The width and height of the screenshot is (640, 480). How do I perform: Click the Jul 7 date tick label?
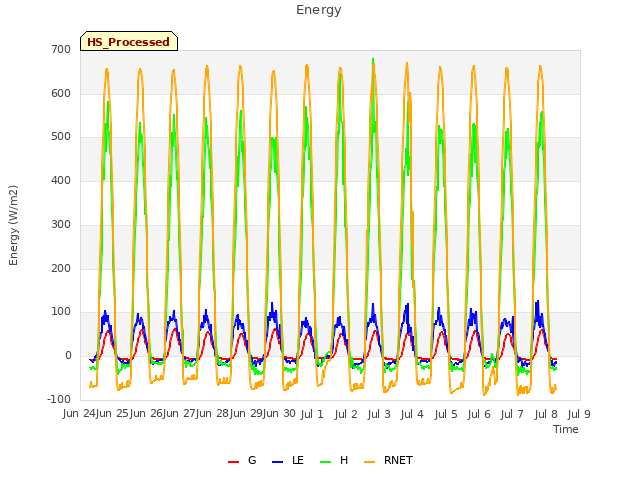[512, 414]
